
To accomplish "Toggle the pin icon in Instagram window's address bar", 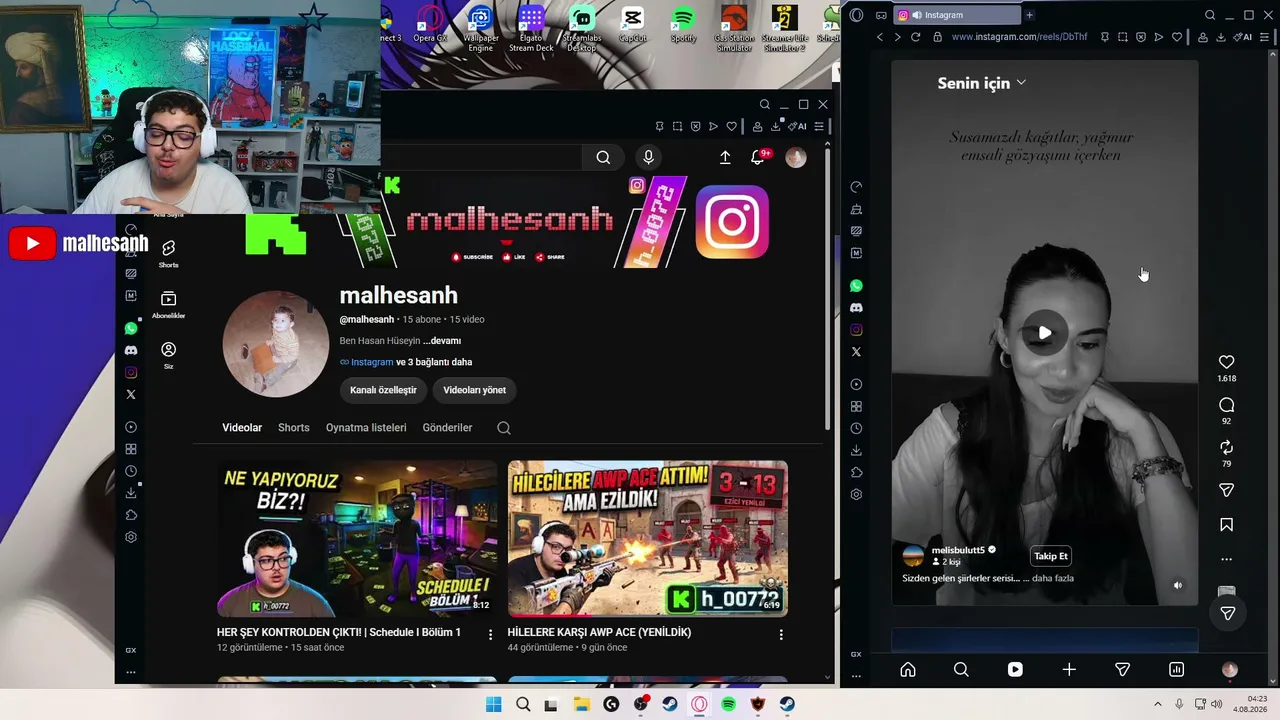I will tap(1104, 37).
